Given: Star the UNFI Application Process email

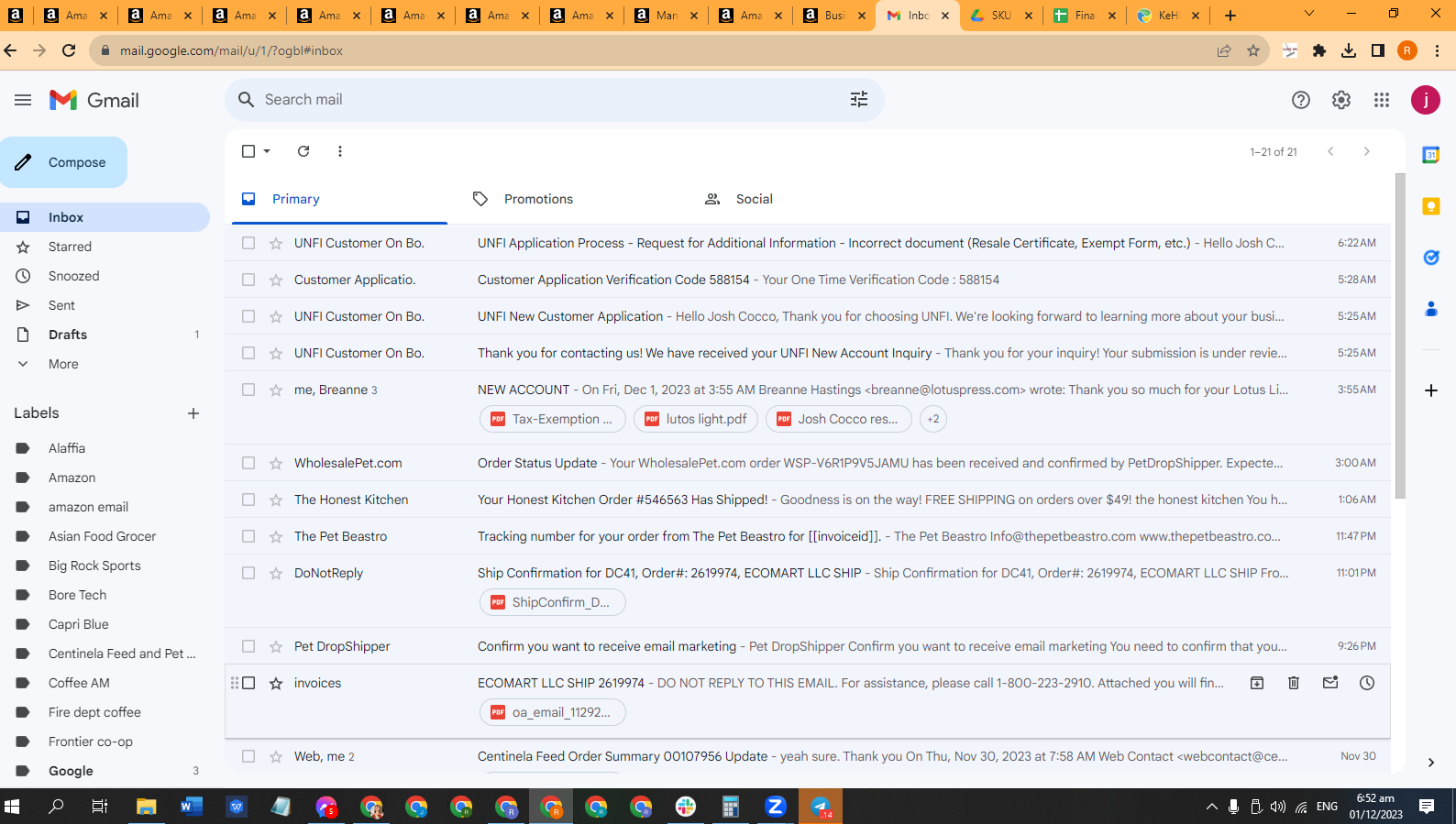Looking at the screenshot, I should coord(276,243).
